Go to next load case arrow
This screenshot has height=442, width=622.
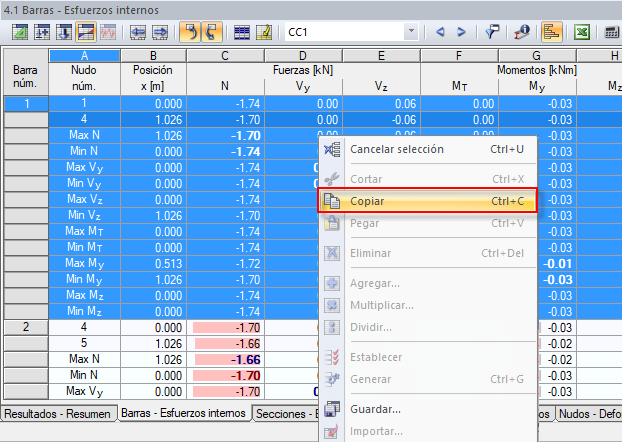(x=461, y=32)
